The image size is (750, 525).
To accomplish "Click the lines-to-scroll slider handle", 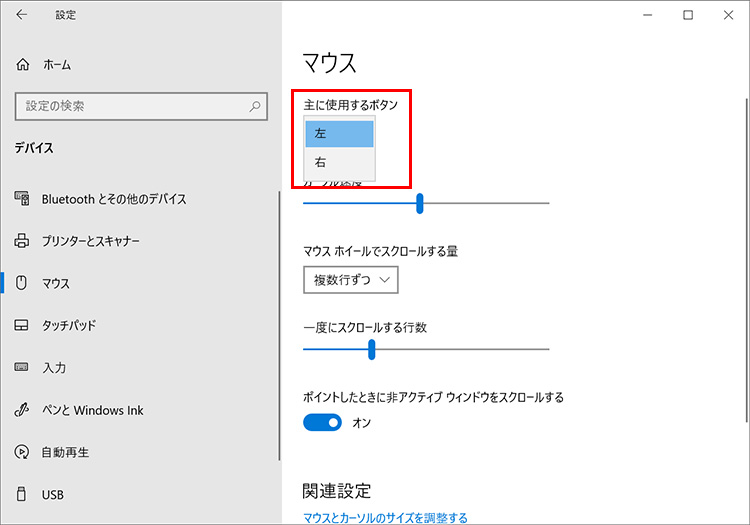I will coord(371,349).
